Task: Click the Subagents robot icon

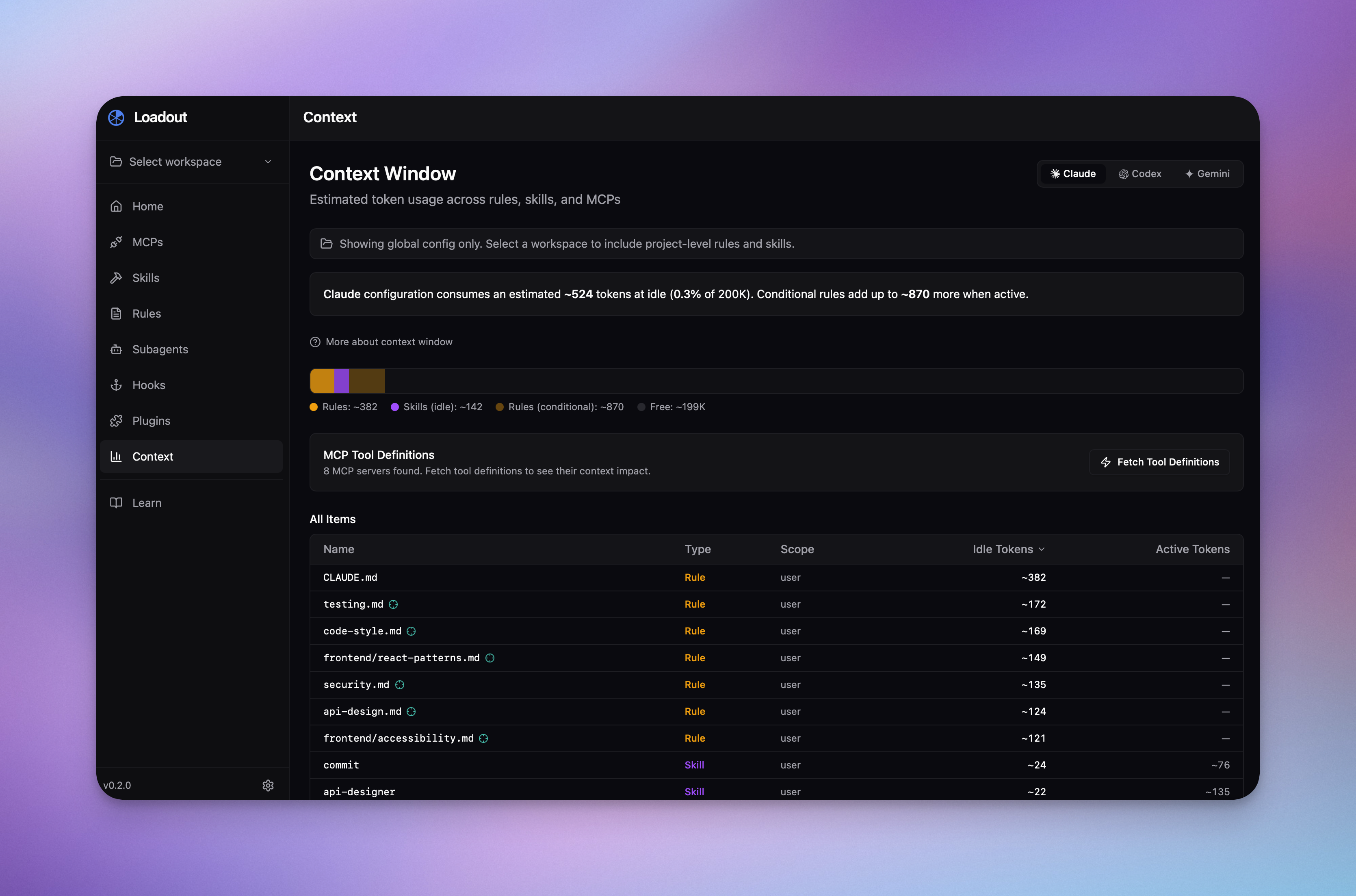Action: click(116, 349)
